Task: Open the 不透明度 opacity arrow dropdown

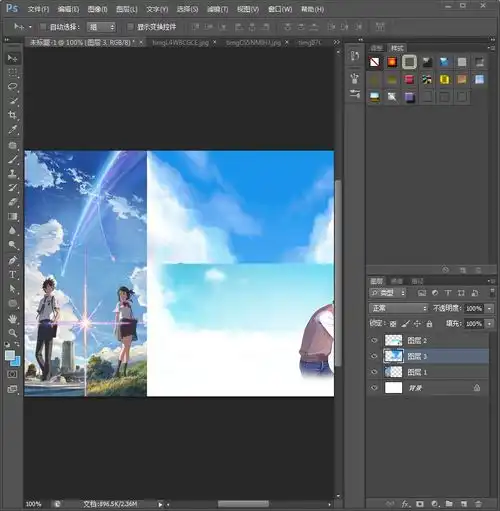Action: pos(489,308)
